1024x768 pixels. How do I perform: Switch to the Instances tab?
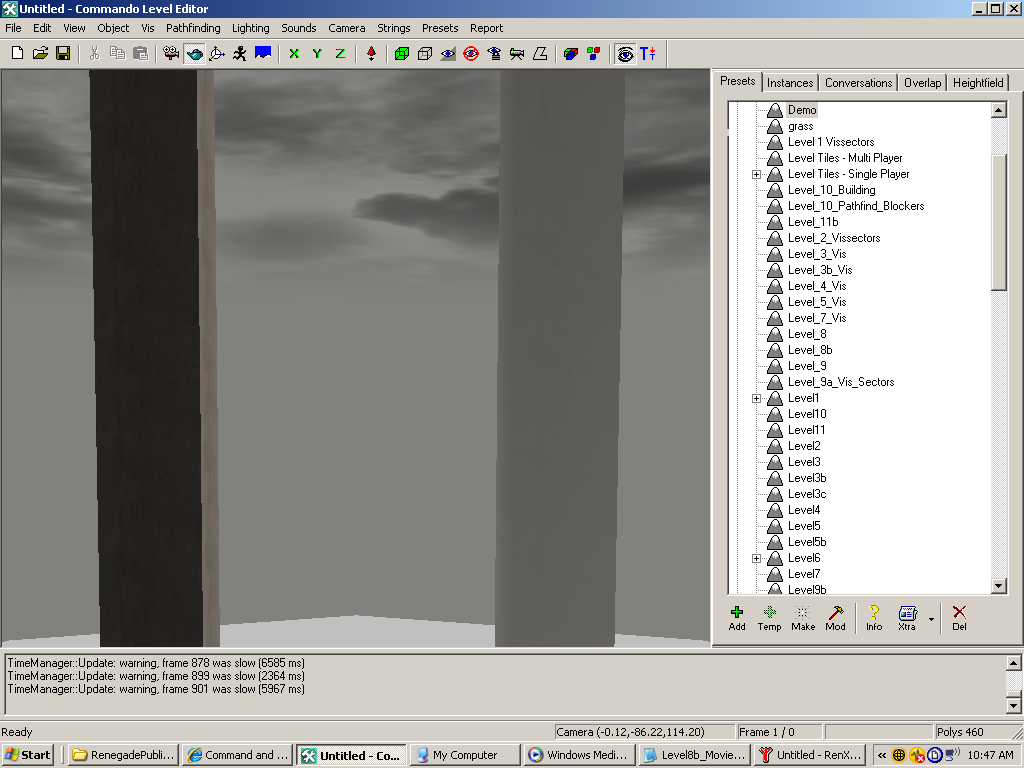[x=790, y=83]
